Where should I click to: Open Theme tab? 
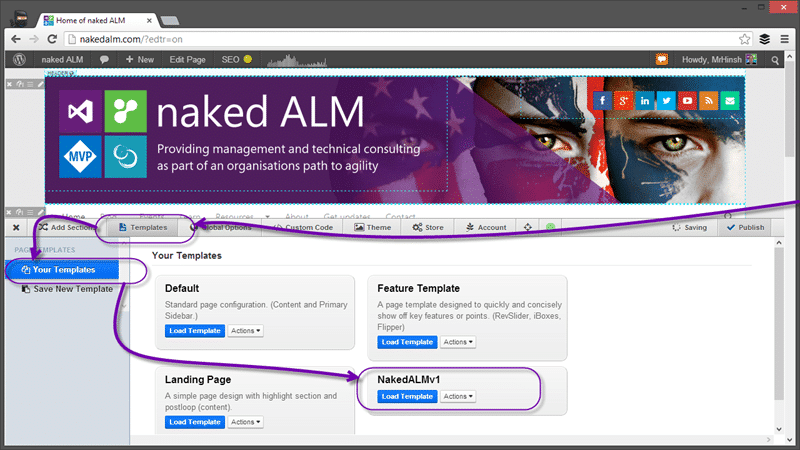(x=372, y=227)
